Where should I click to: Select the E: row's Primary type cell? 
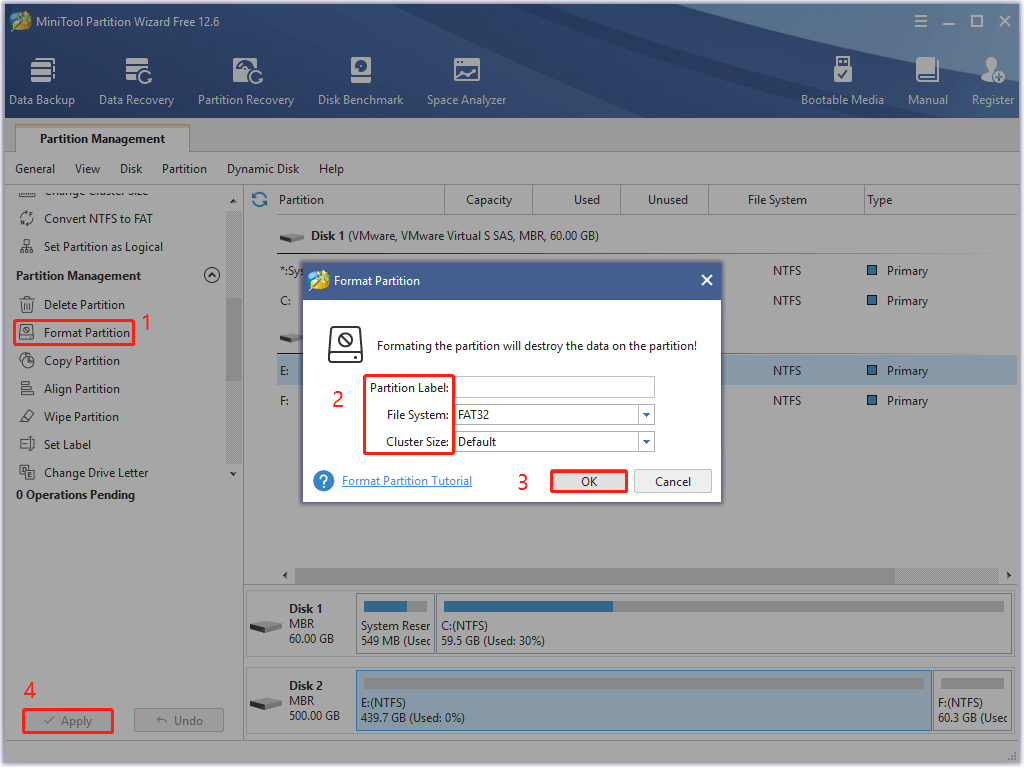coord(897,371)
